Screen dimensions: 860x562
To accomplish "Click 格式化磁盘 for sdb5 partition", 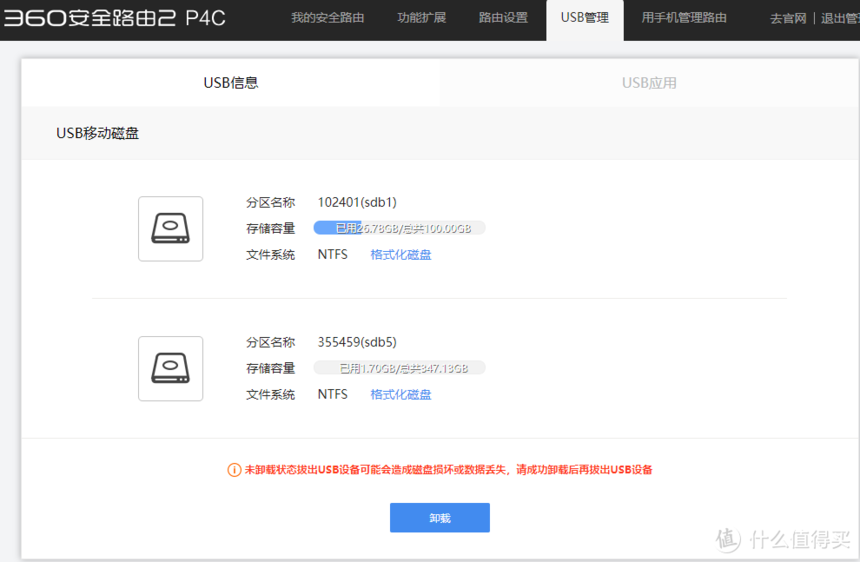I will [401, 394].
